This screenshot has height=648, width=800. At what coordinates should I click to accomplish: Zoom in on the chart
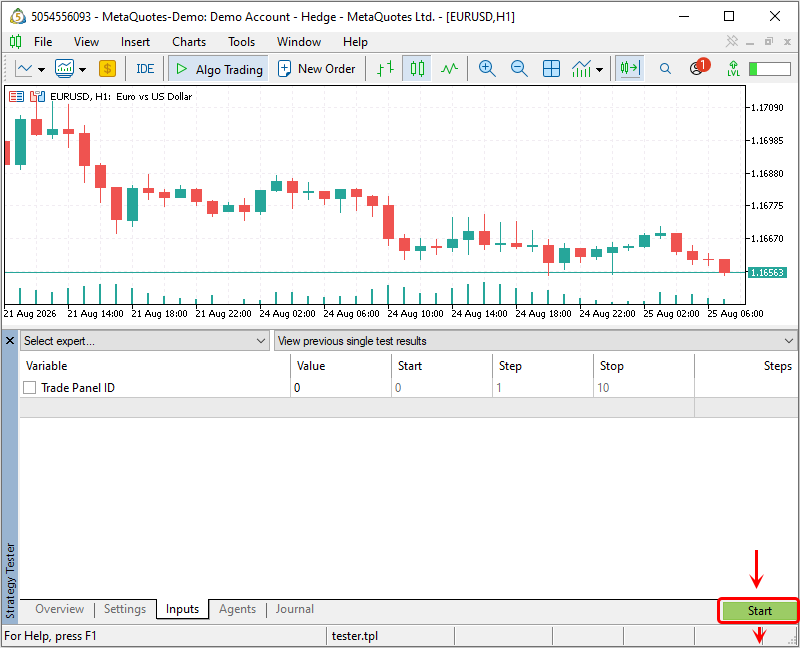[x=487, y=68]
